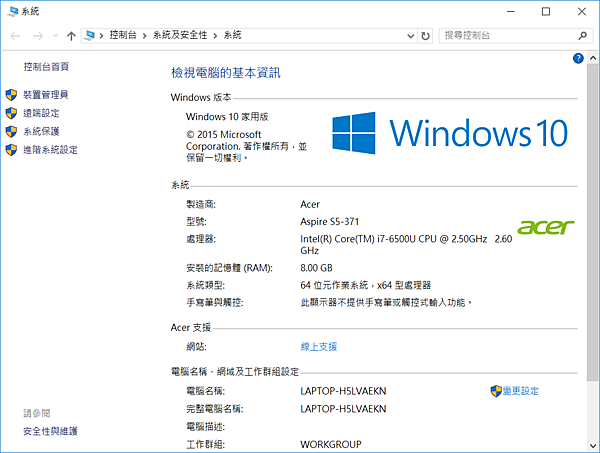This screenshot has width=600, height=453.
Task: Click 變更設定 link
Action: point(521,391)
